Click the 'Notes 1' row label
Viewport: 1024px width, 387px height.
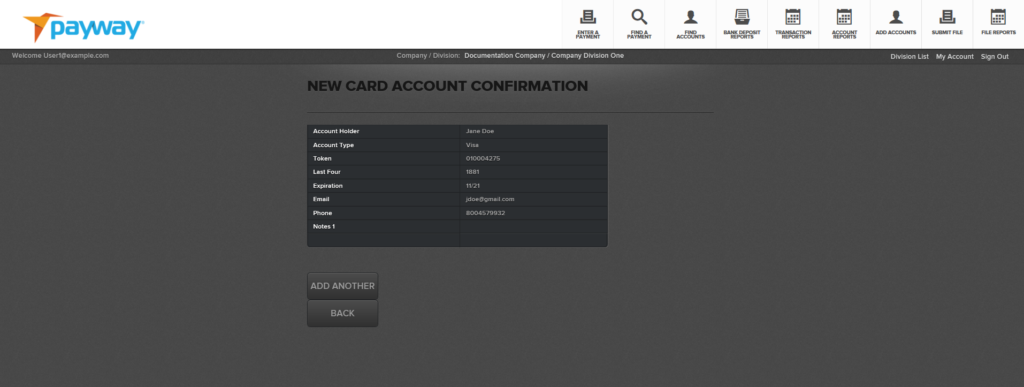click(324, 226)
